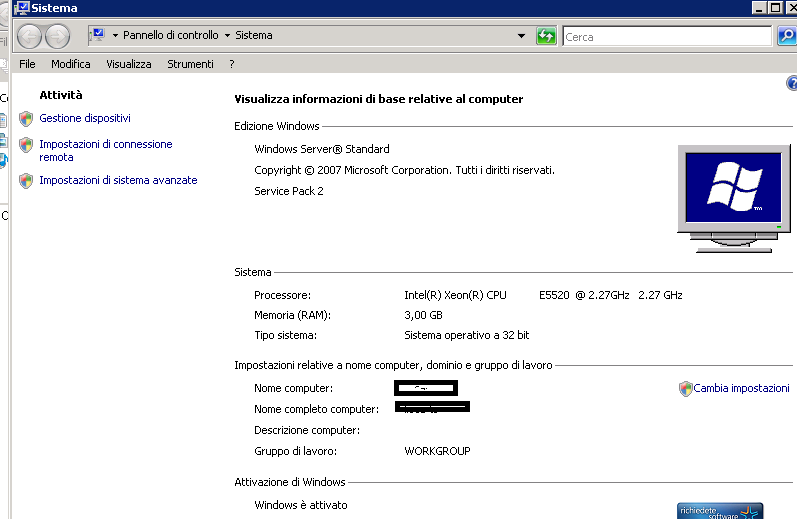The width and height of the screenshot is (797, 519).
Task: Click Pannello di controllo breadcrumb
Action: [x=170, y=35]
